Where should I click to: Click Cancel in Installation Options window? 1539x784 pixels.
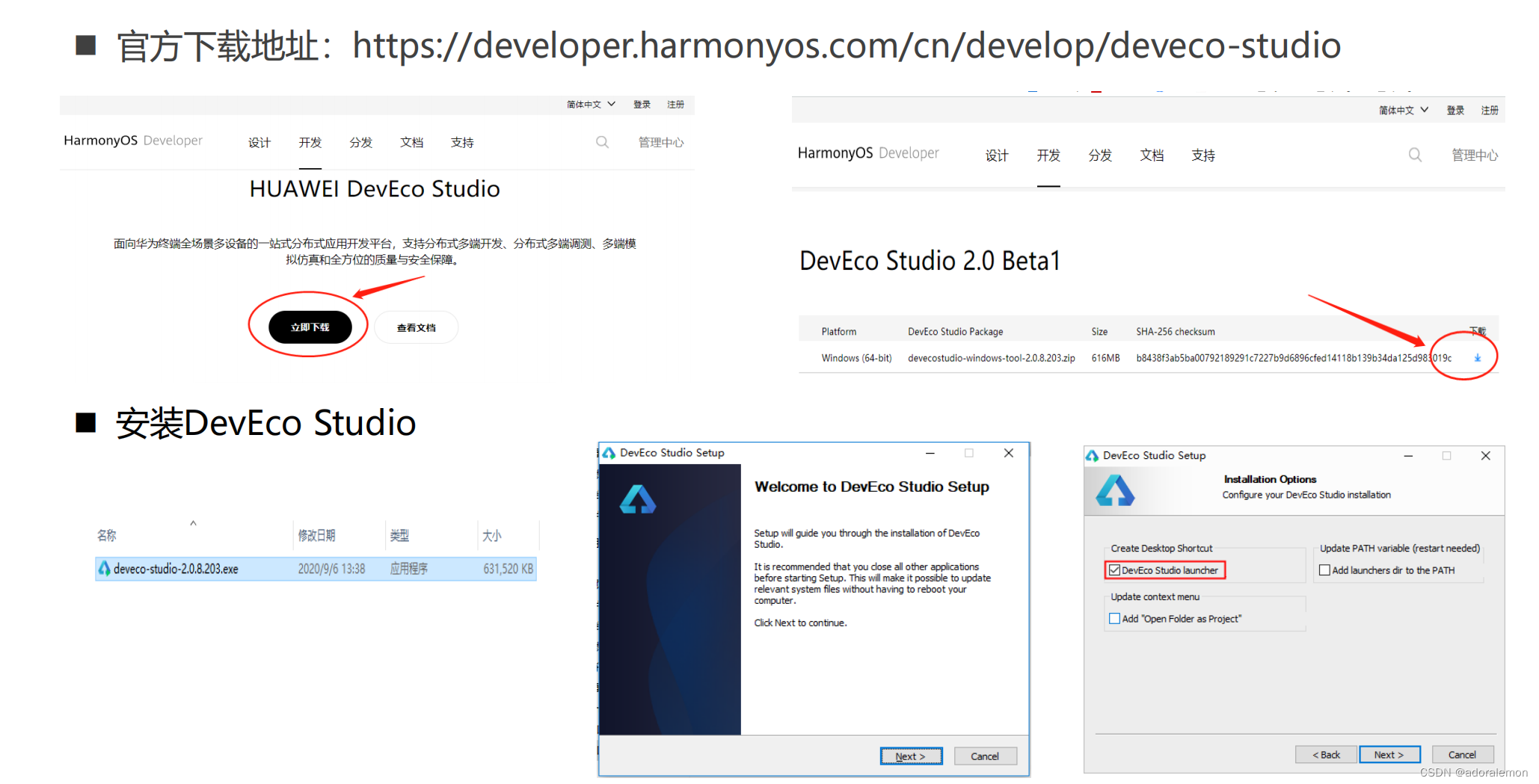point(1463,755)
